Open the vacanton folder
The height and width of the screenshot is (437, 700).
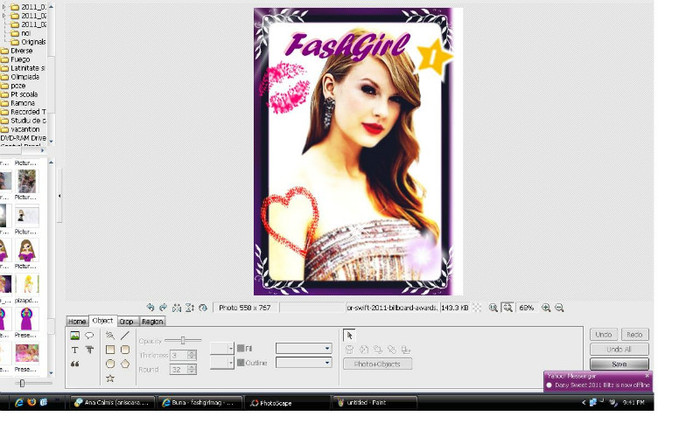(x=21, y=129)
